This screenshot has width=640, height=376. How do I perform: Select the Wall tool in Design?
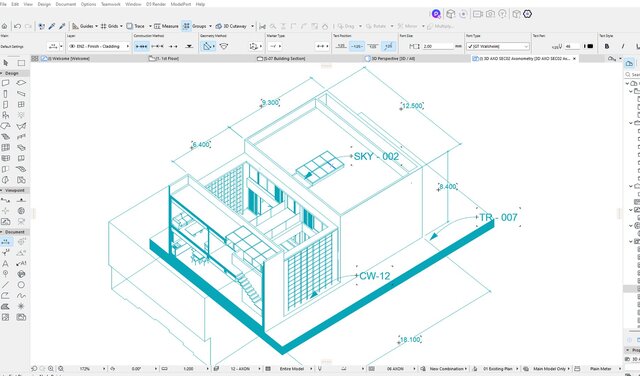(5, 83)
